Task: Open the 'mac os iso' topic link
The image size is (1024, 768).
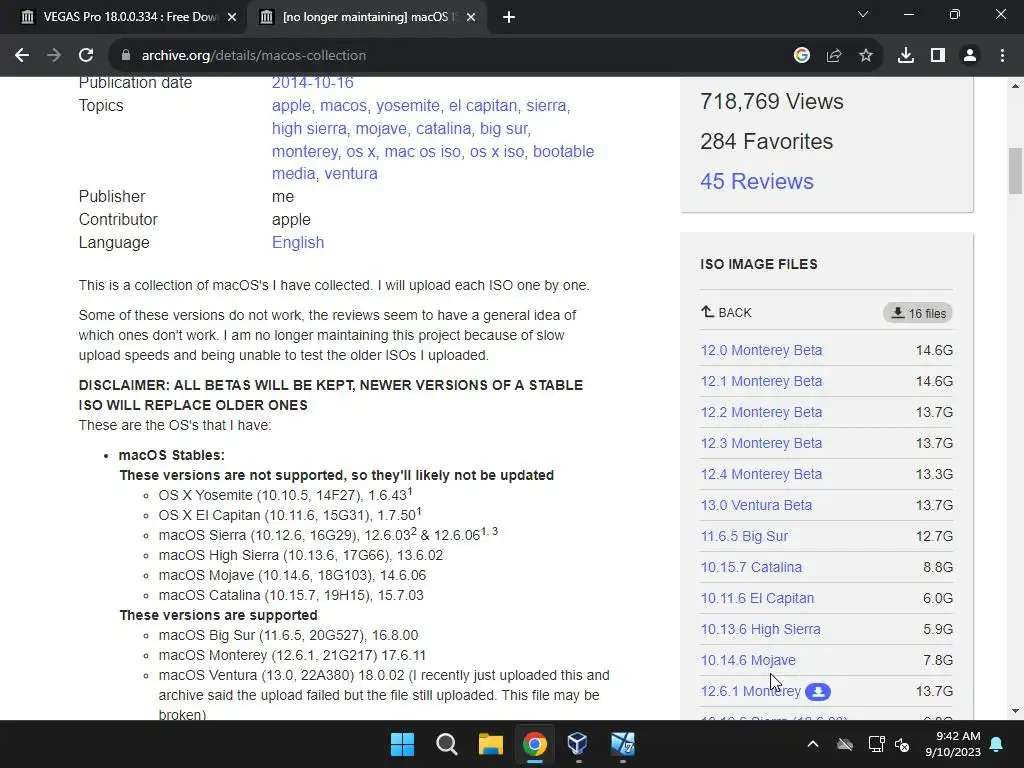Action: (x=423, y=152)
